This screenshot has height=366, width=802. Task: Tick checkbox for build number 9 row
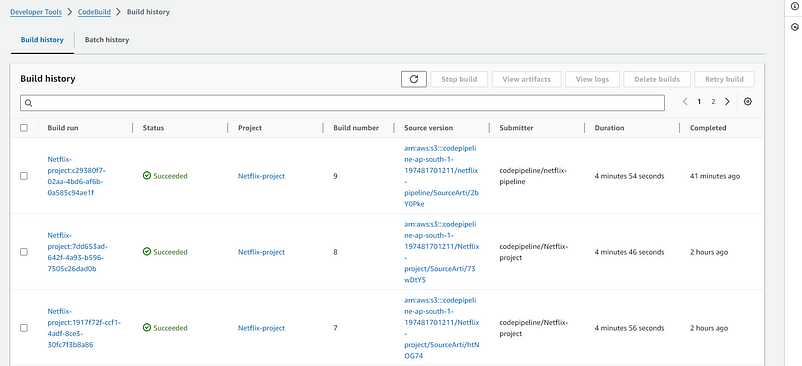[24, 176]
